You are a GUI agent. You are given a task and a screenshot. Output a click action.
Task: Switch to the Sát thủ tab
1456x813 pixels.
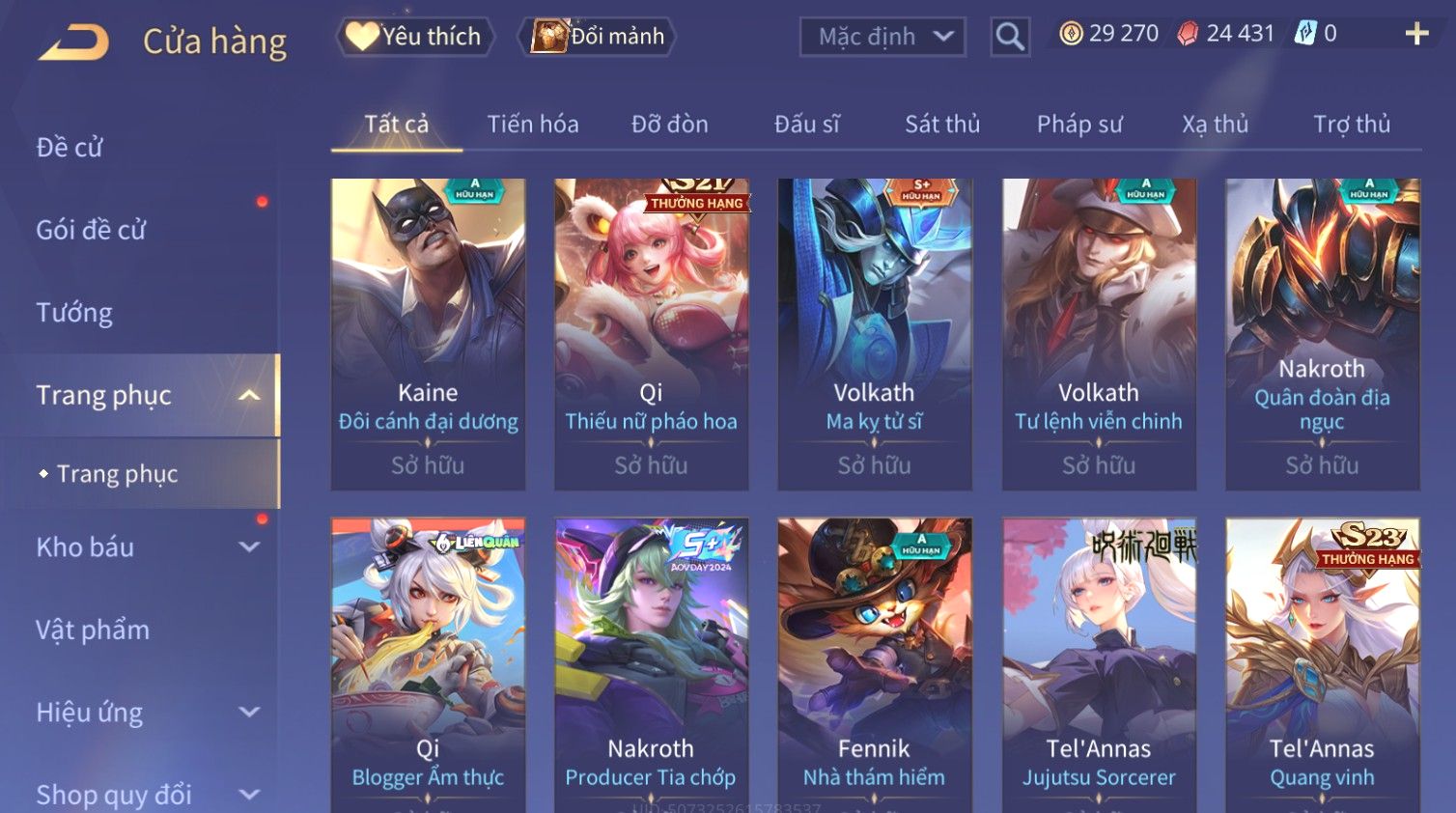point(942,125)
